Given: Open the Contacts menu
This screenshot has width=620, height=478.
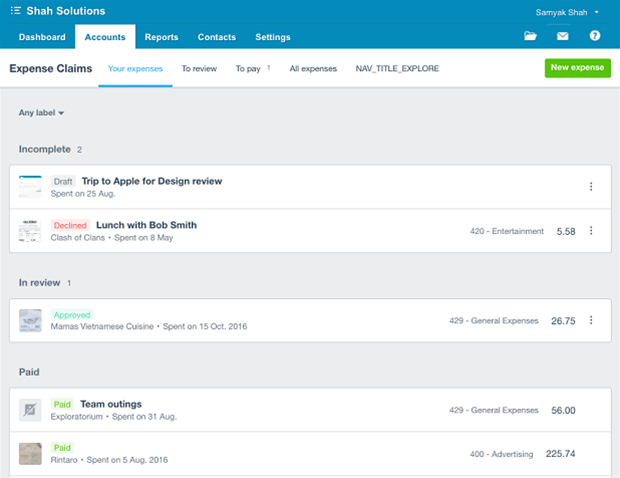Looking at the screenshot, I should coord(217,37).
